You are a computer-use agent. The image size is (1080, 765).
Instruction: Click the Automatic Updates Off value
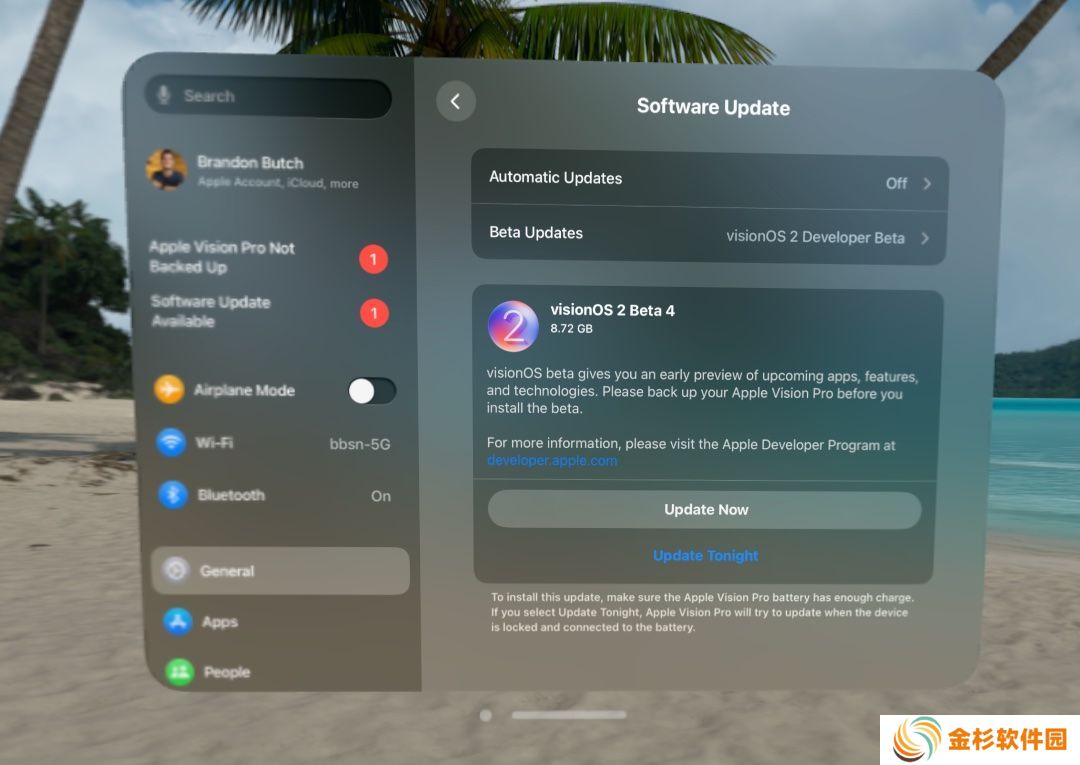point(896,183)
